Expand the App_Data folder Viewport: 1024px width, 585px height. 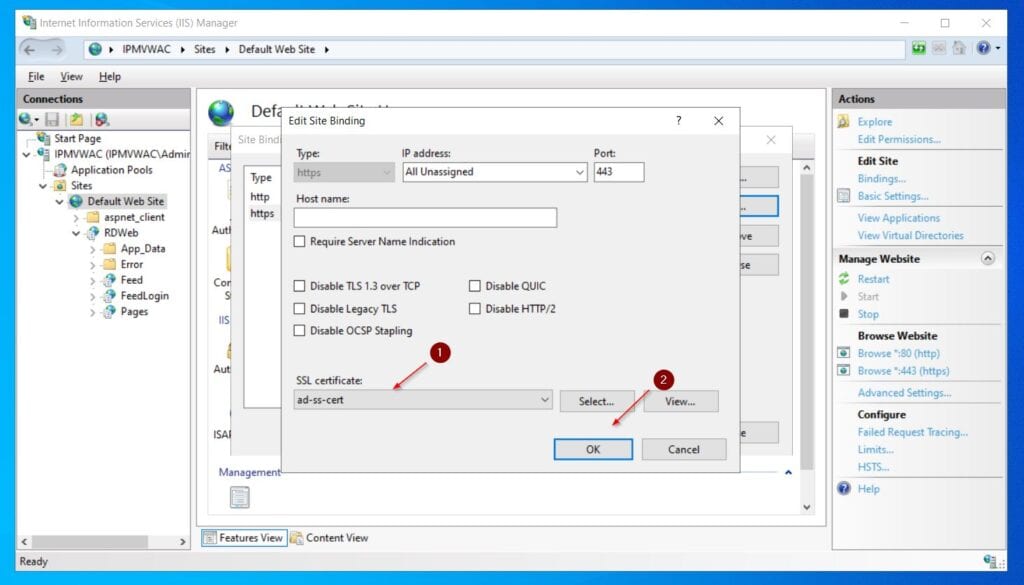(92, 249)
